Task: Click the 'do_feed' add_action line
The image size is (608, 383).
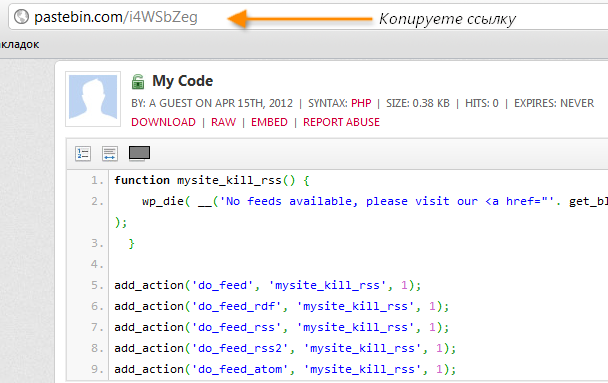Action: click(268, 285)
